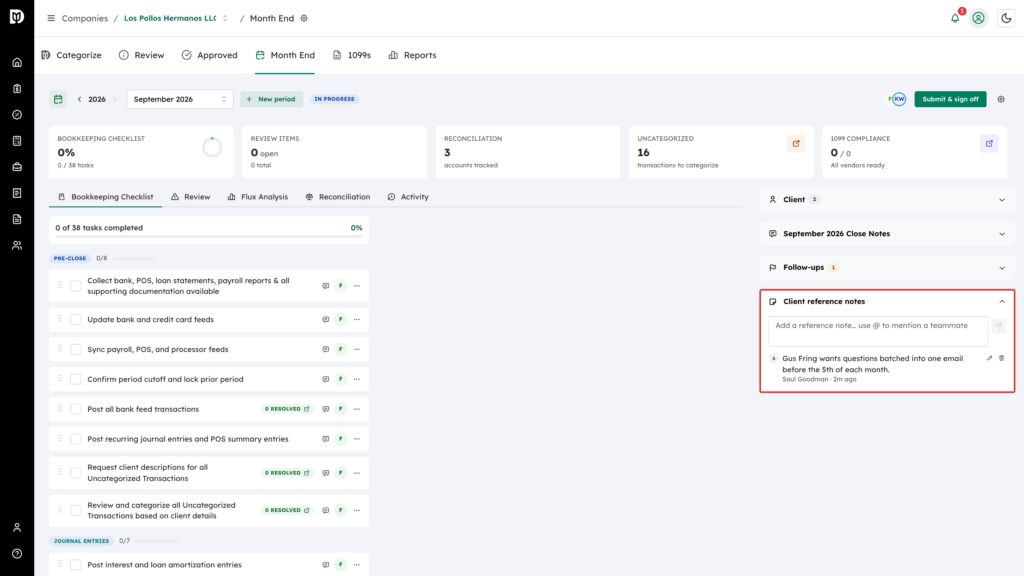Open month-end settings gear beside Submit
Viewport: 1024px width, 576px height.
tap(1001, 99)
